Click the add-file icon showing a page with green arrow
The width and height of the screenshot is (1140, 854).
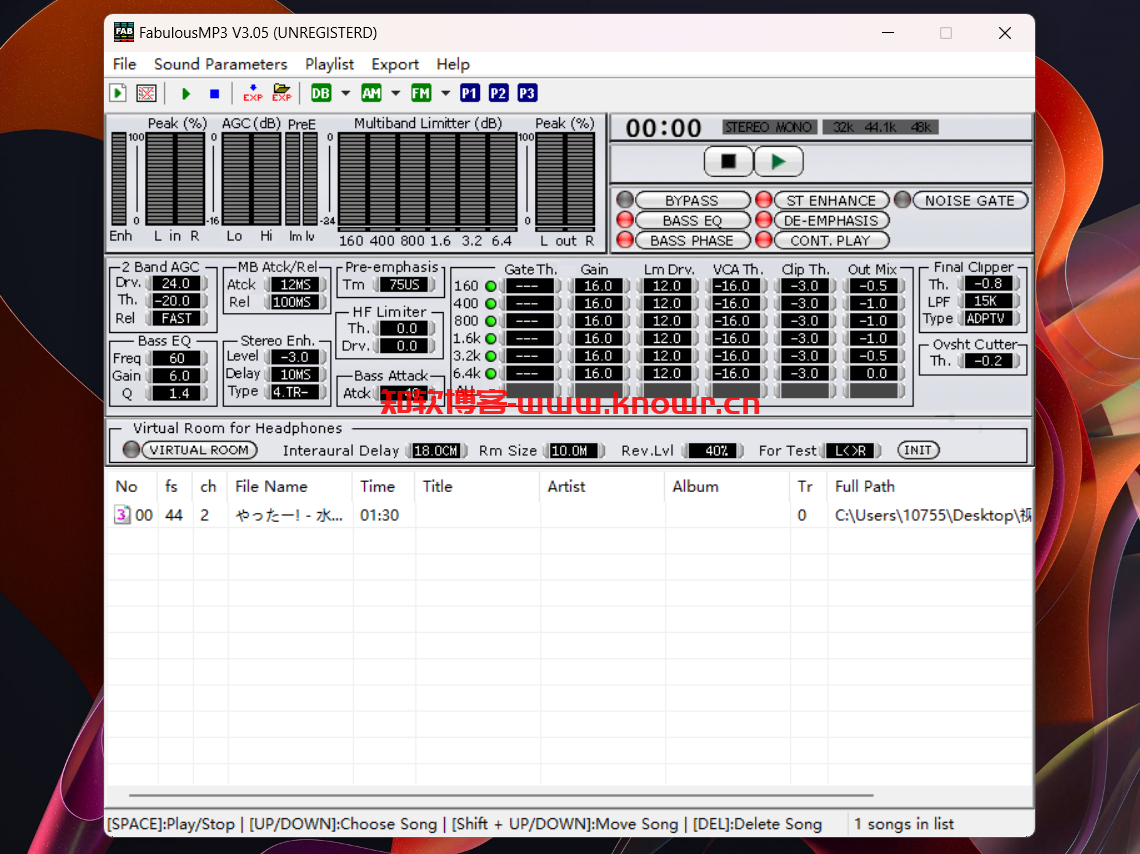coord(118,93)
